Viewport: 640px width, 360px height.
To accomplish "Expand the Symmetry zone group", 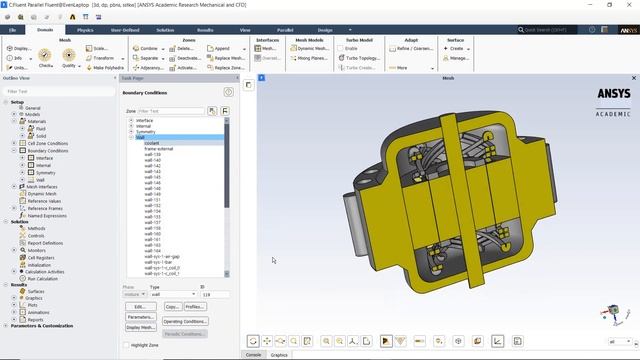I will click(x=131, y=131).
